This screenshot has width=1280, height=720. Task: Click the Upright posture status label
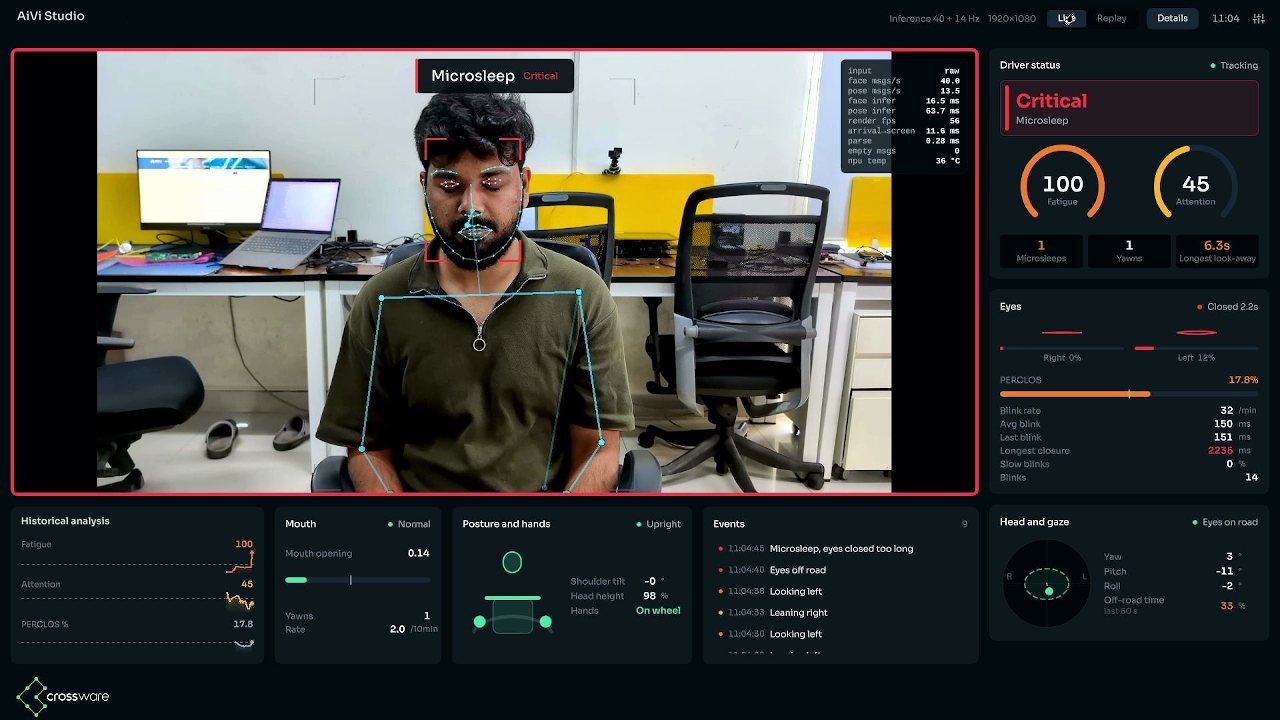659,524
